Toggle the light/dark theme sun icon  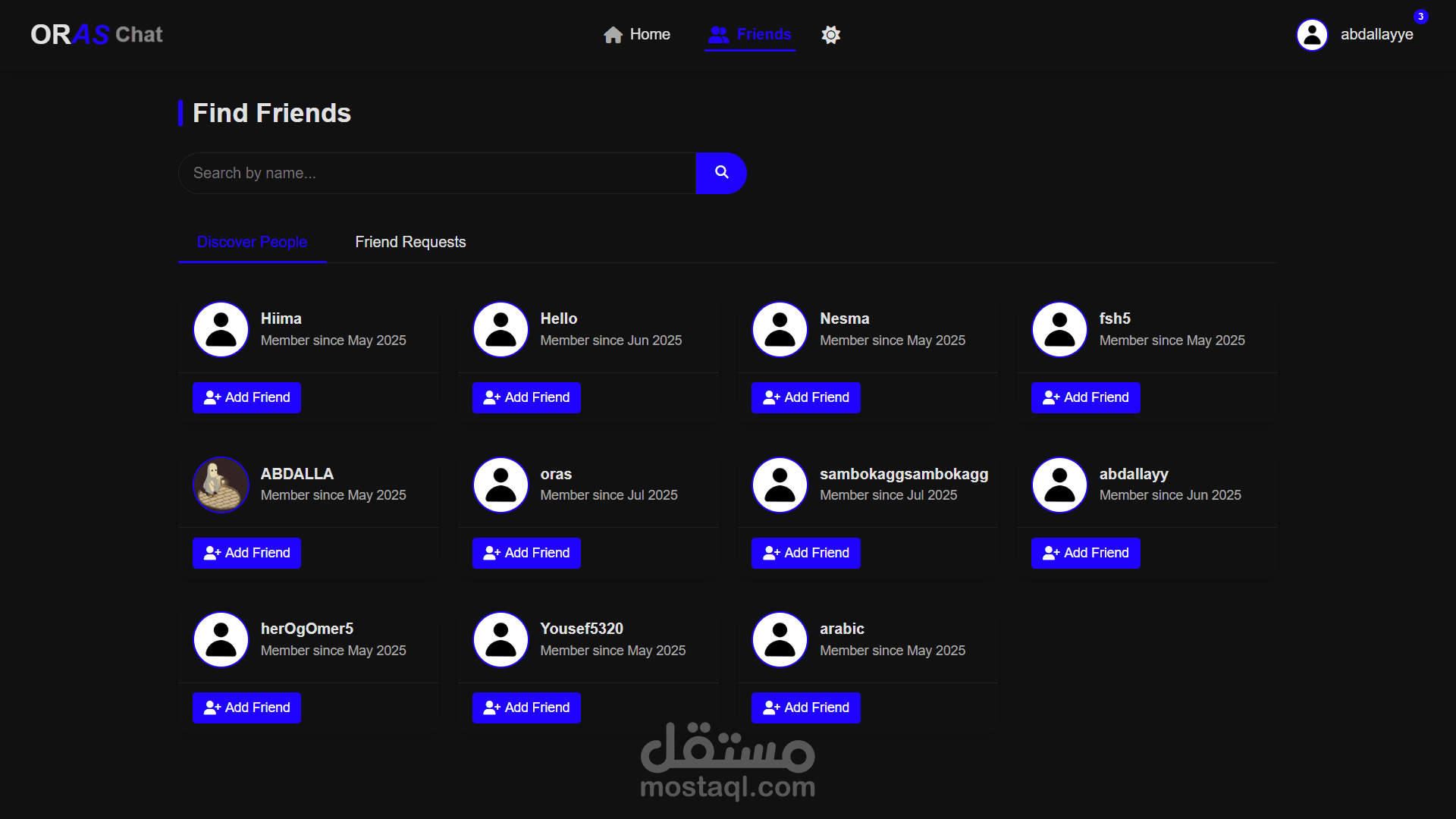(831, 35)
